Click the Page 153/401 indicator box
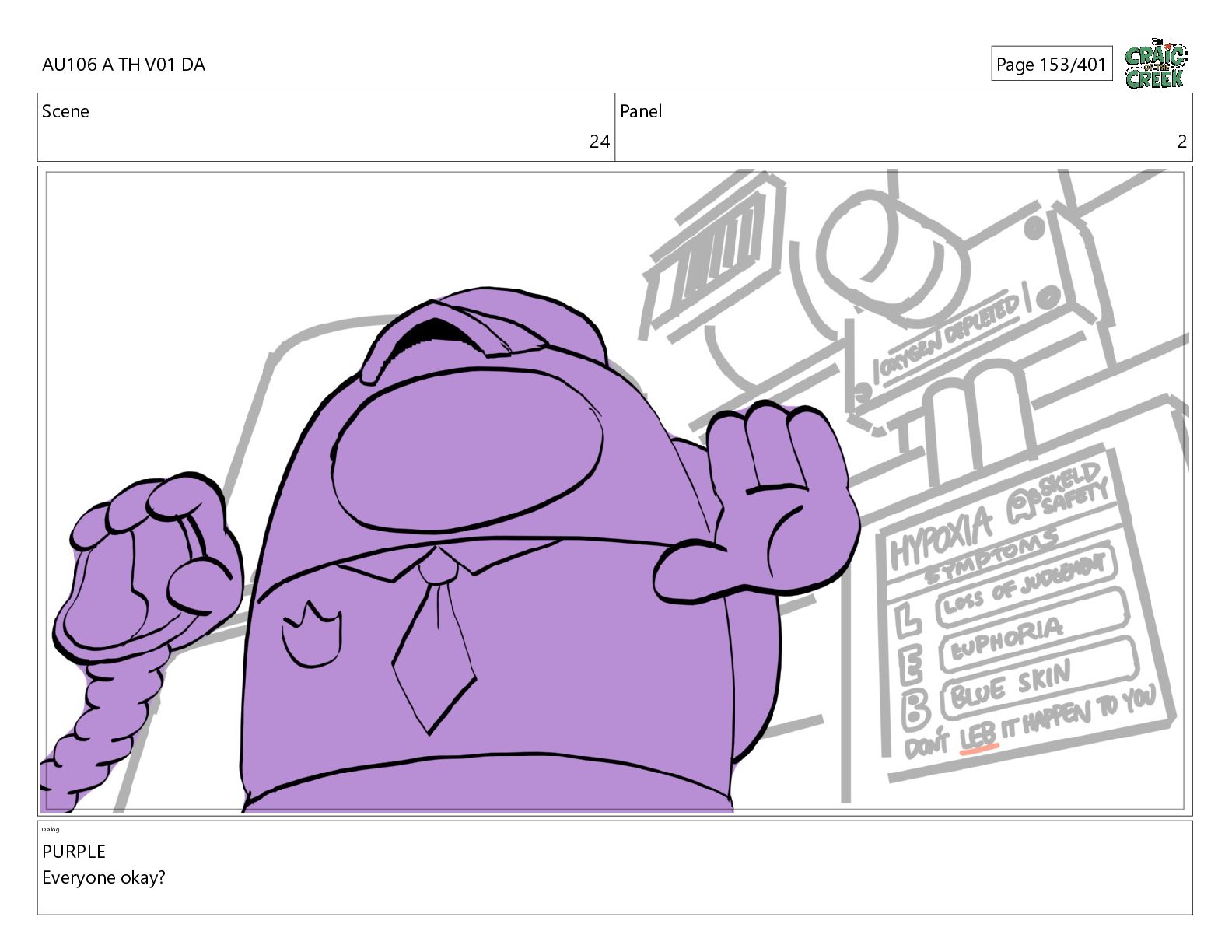The width and height of the screenshot is (1232, 952). coord(1052,64)
